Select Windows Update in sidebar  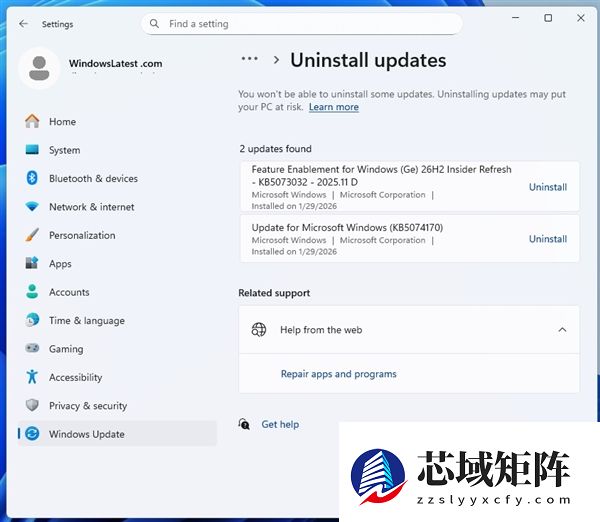coord(117,434)
